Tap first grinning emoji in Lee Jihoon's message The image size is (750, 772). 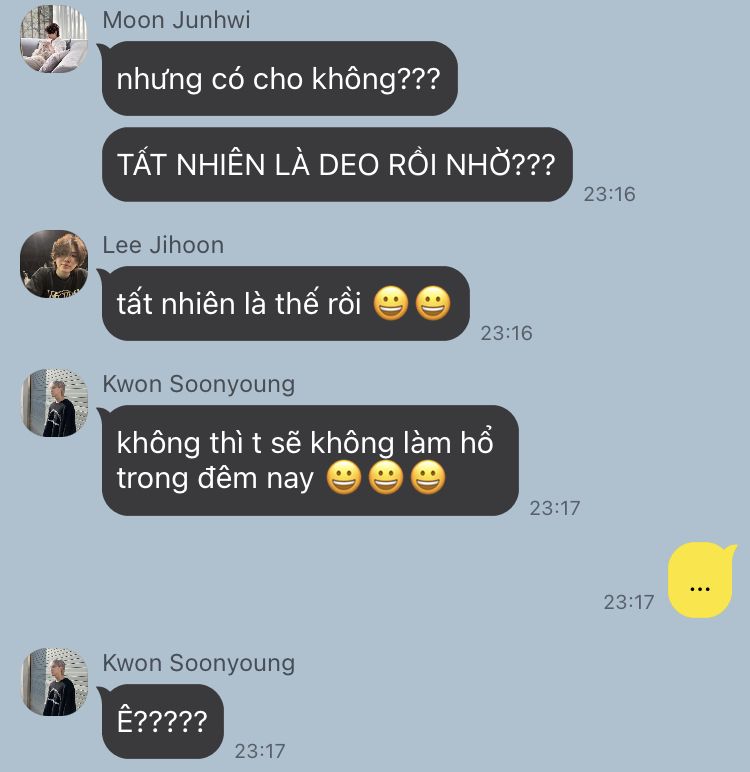click(391, 304)
